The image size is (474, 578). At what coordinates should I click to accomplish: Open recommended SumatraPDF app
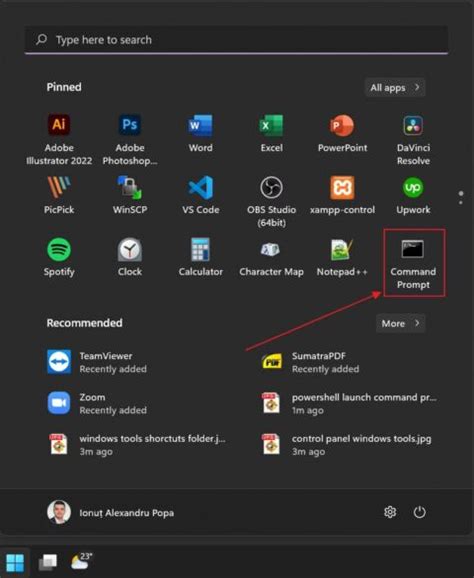coord(310,362)
